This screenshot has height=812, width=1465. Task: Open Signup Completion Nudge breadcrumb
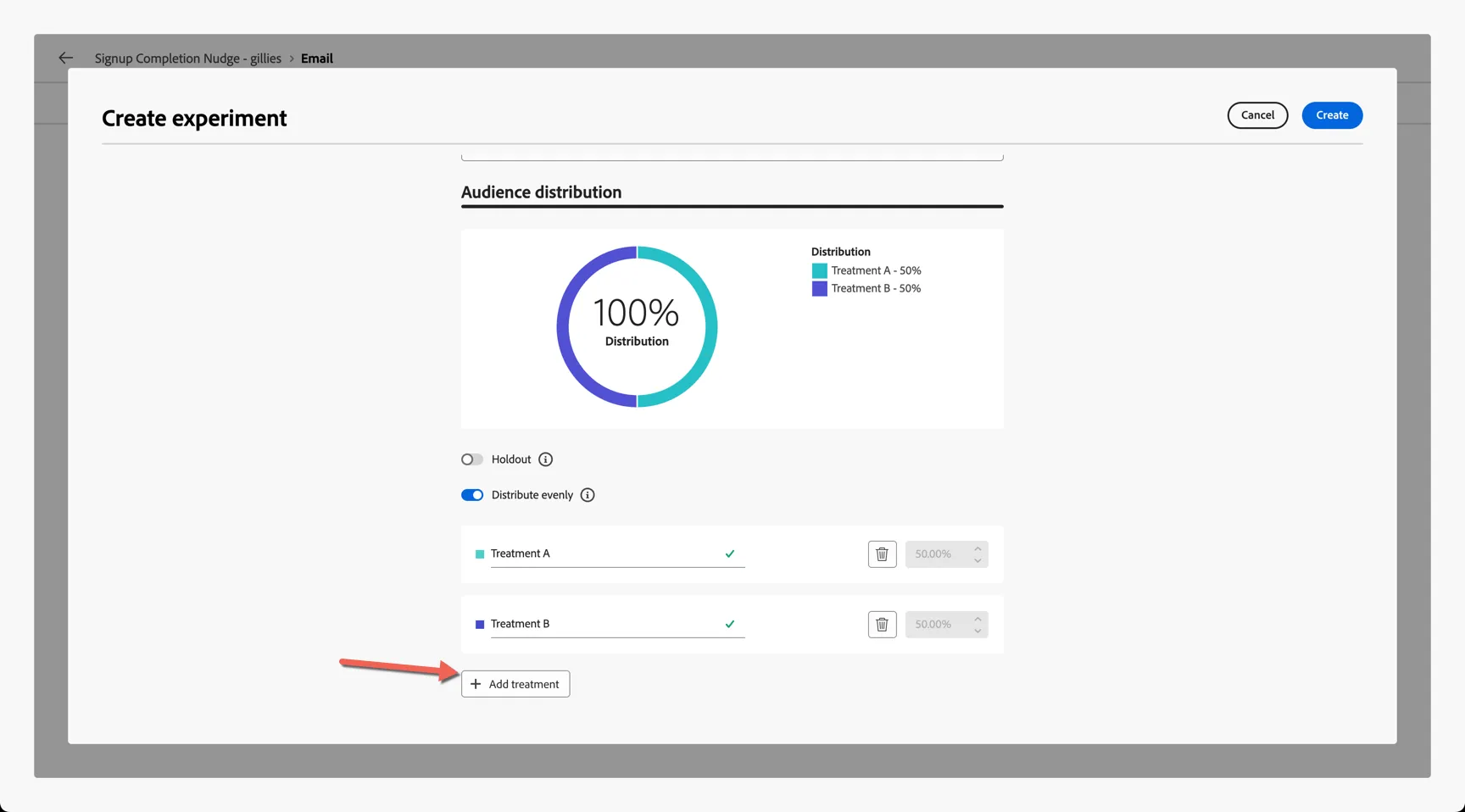187,58
